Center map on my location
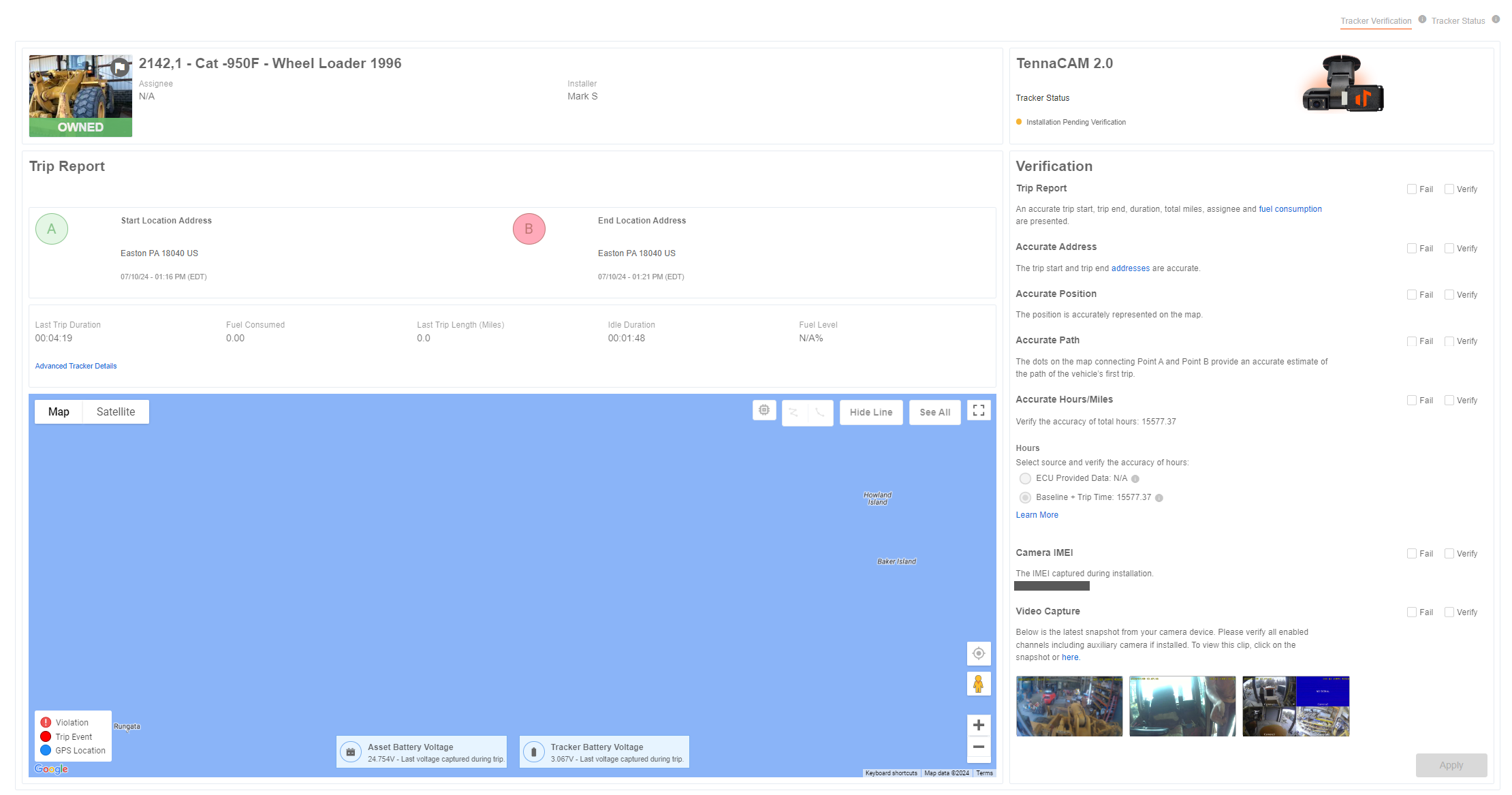 pyautogui.click(x=979, y=653)
